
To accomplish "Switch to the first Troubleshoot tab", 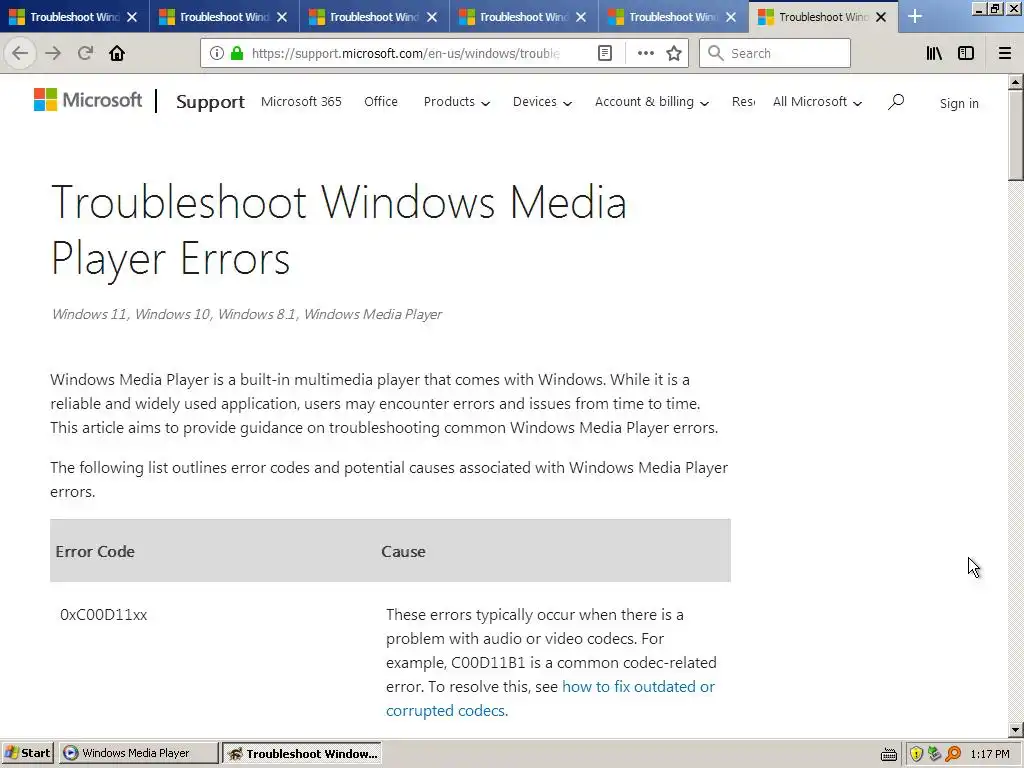I will (65, 17).
